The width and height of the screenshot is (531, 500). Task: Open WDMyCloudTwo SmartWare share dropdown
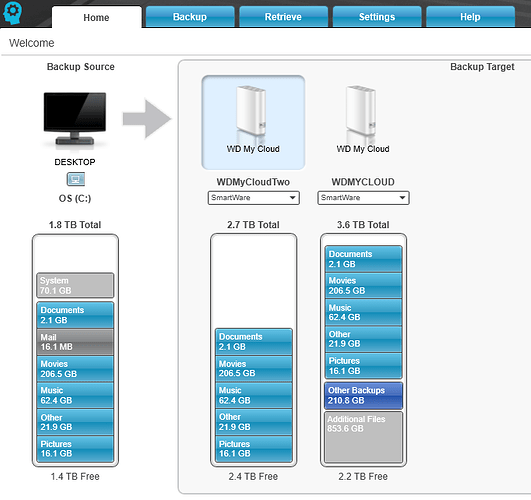tap(254, 198)
